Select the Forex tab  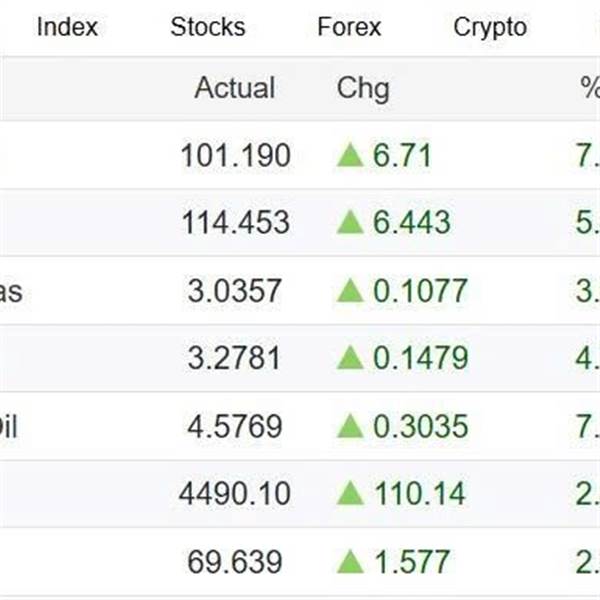[349, 27]
